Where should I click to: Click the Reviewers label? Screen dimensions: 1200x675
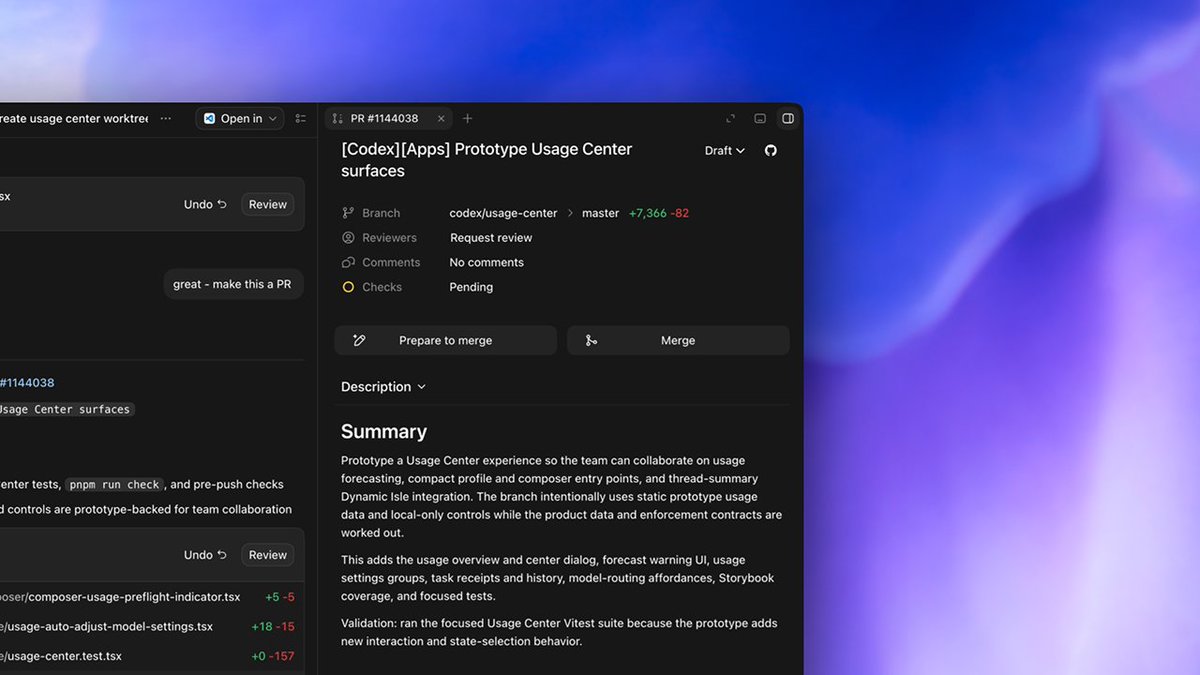389,238
